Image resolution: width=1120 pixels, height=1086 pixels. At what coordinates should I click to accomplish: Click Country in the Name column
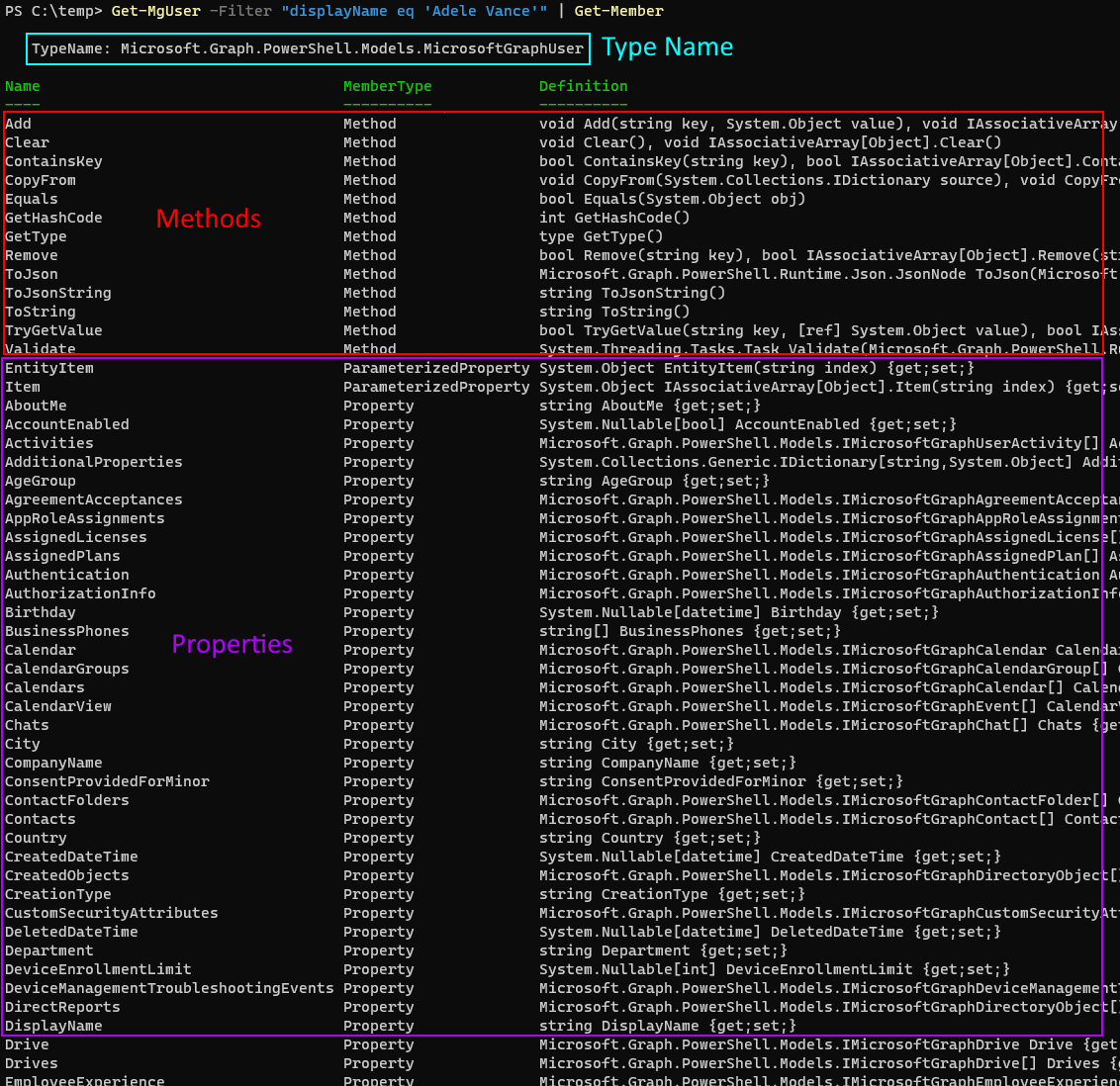point(36,839)
